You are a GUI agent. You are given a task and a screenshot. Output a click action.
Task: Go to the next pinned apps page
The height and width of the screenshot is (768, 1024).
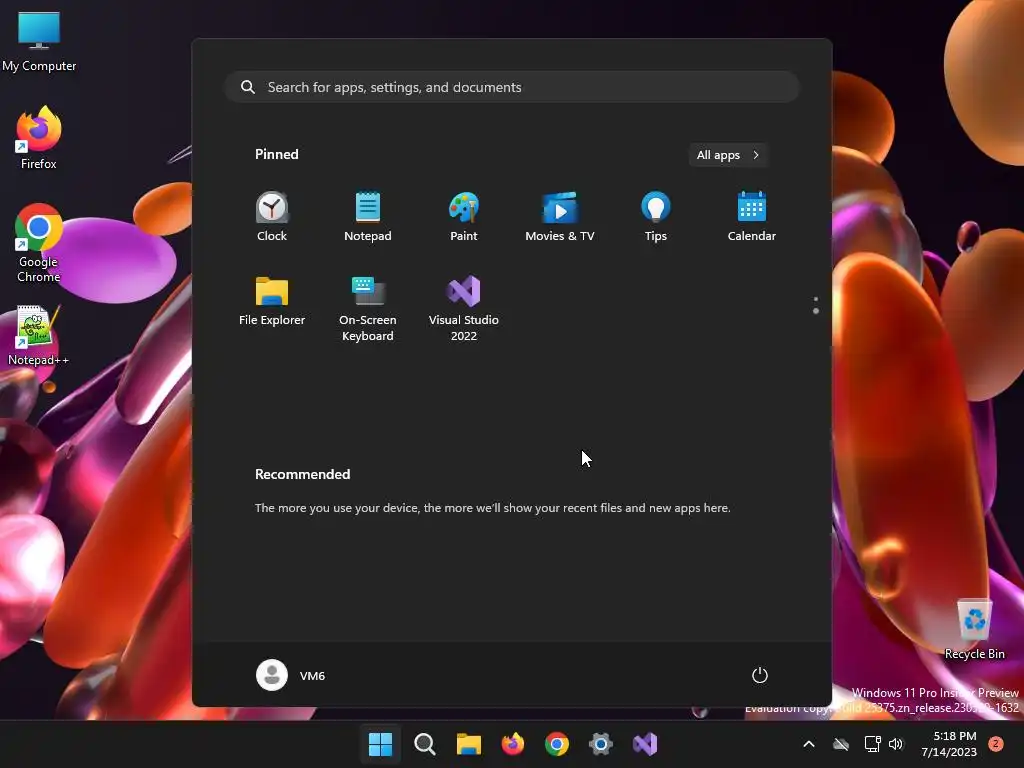coord(816,311)
